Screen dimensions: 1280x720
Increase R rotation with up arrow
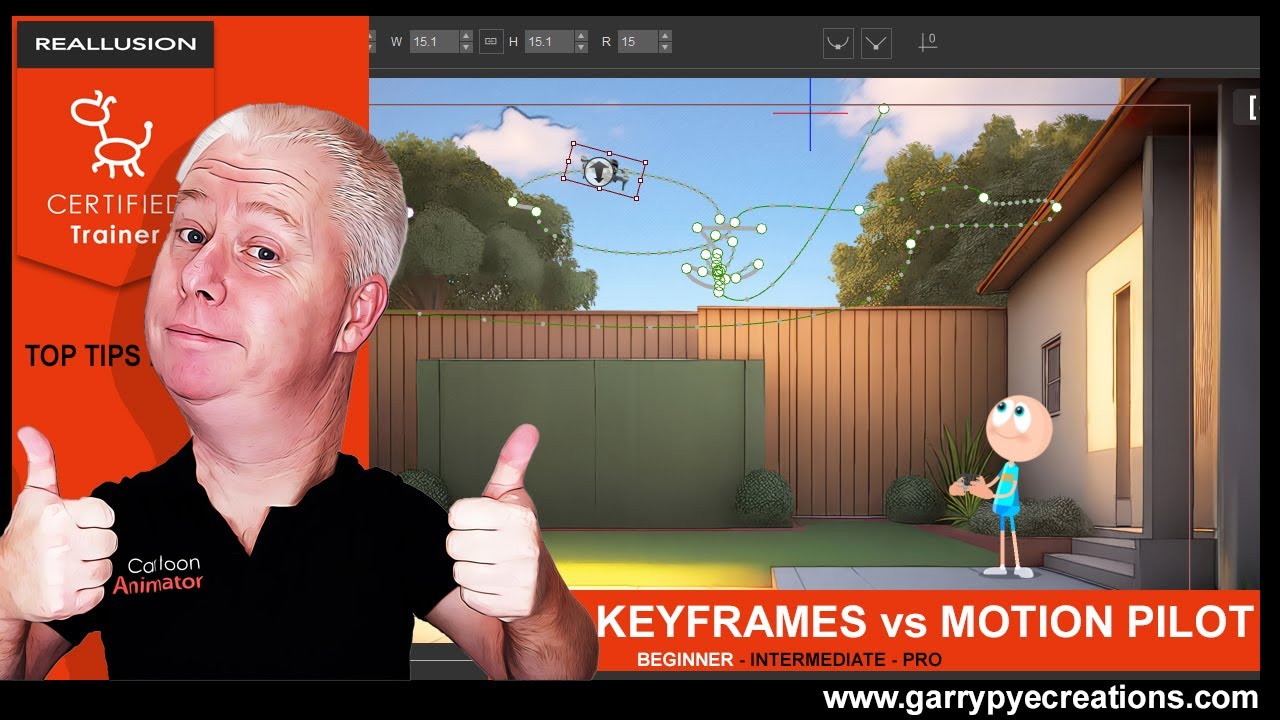[x=665, y=36]
